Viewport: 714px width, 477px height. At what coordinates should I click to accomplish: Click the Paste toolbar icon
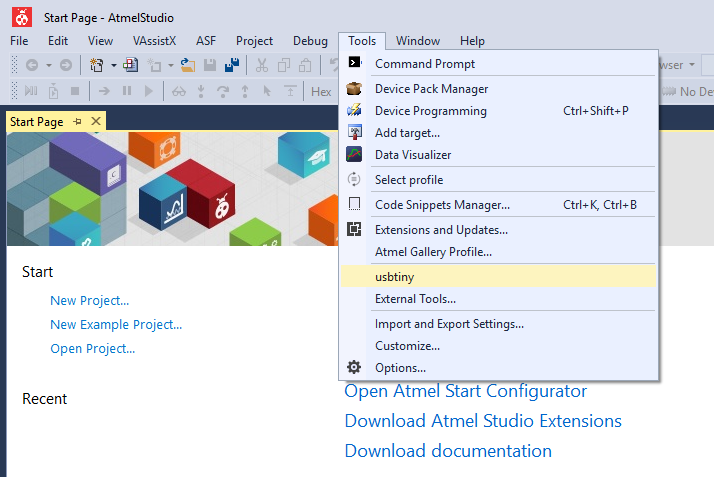[x=305, y=65]
